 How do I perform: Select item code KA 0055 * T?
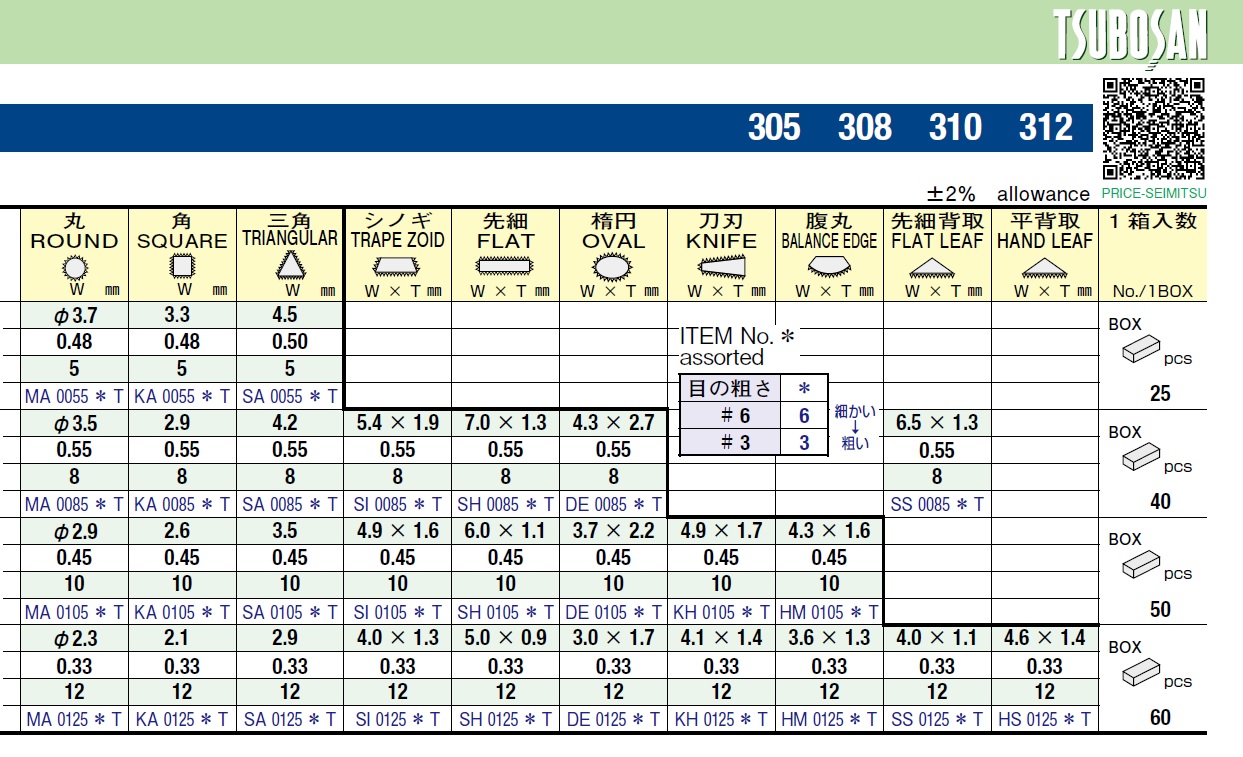click(182, 396)
